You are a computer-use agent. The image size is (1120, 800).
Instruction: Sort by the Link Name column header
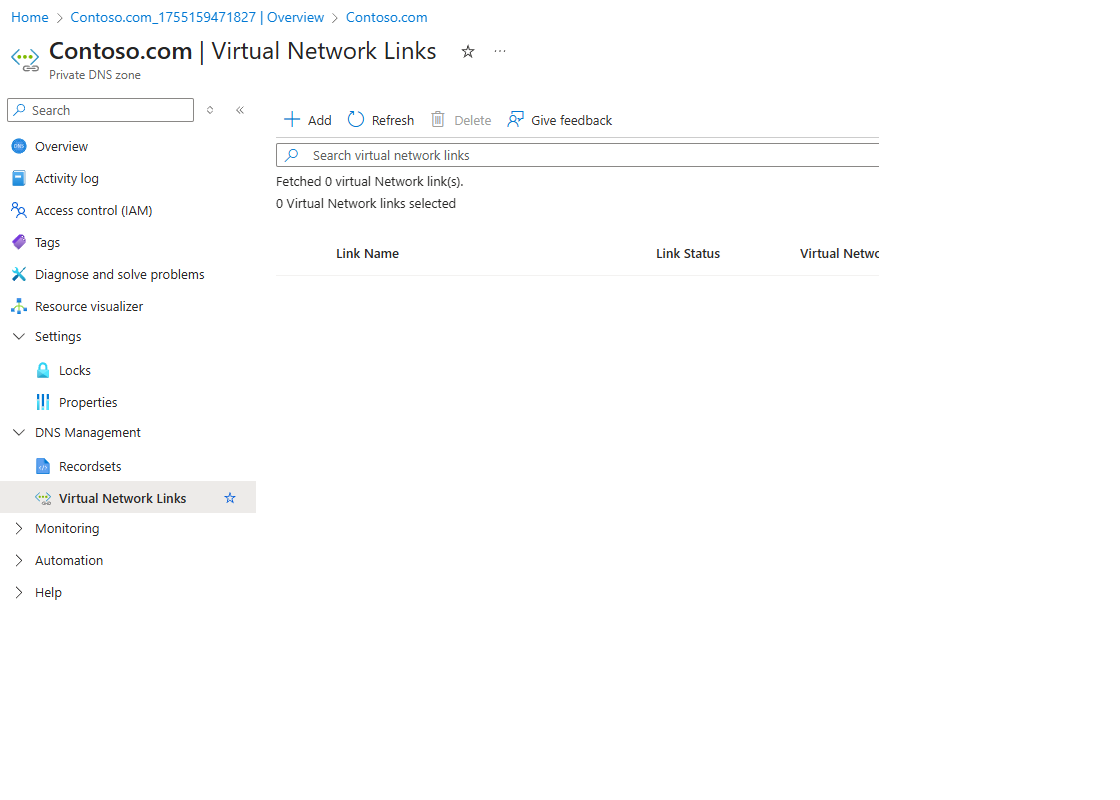pos(367,254)
